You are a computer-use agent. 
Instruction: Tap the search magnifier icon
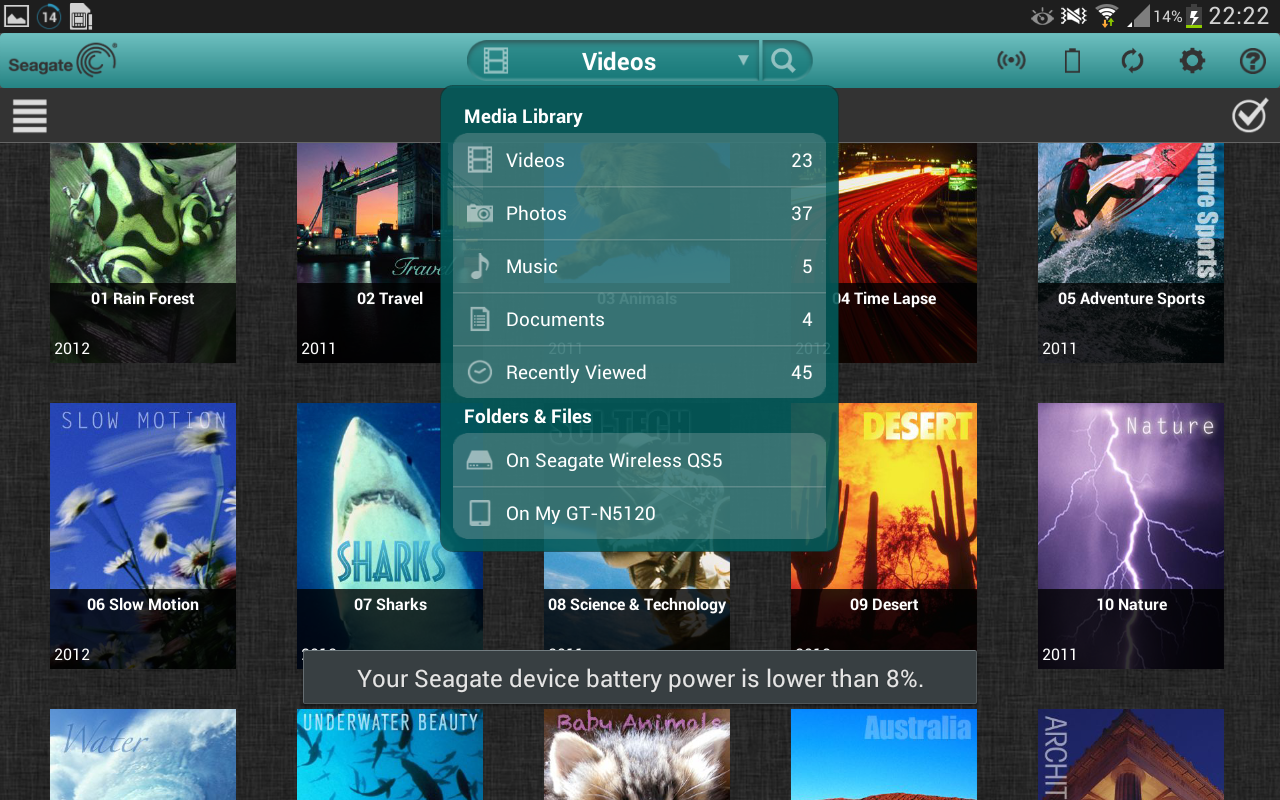click(785, 61)
